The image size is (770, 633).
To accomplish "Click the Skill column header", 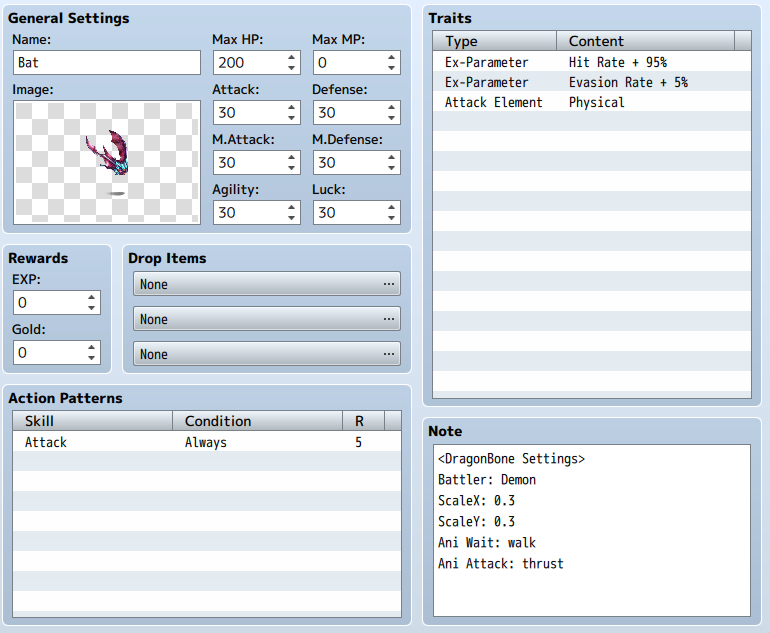I will click(x=92, y=421).
